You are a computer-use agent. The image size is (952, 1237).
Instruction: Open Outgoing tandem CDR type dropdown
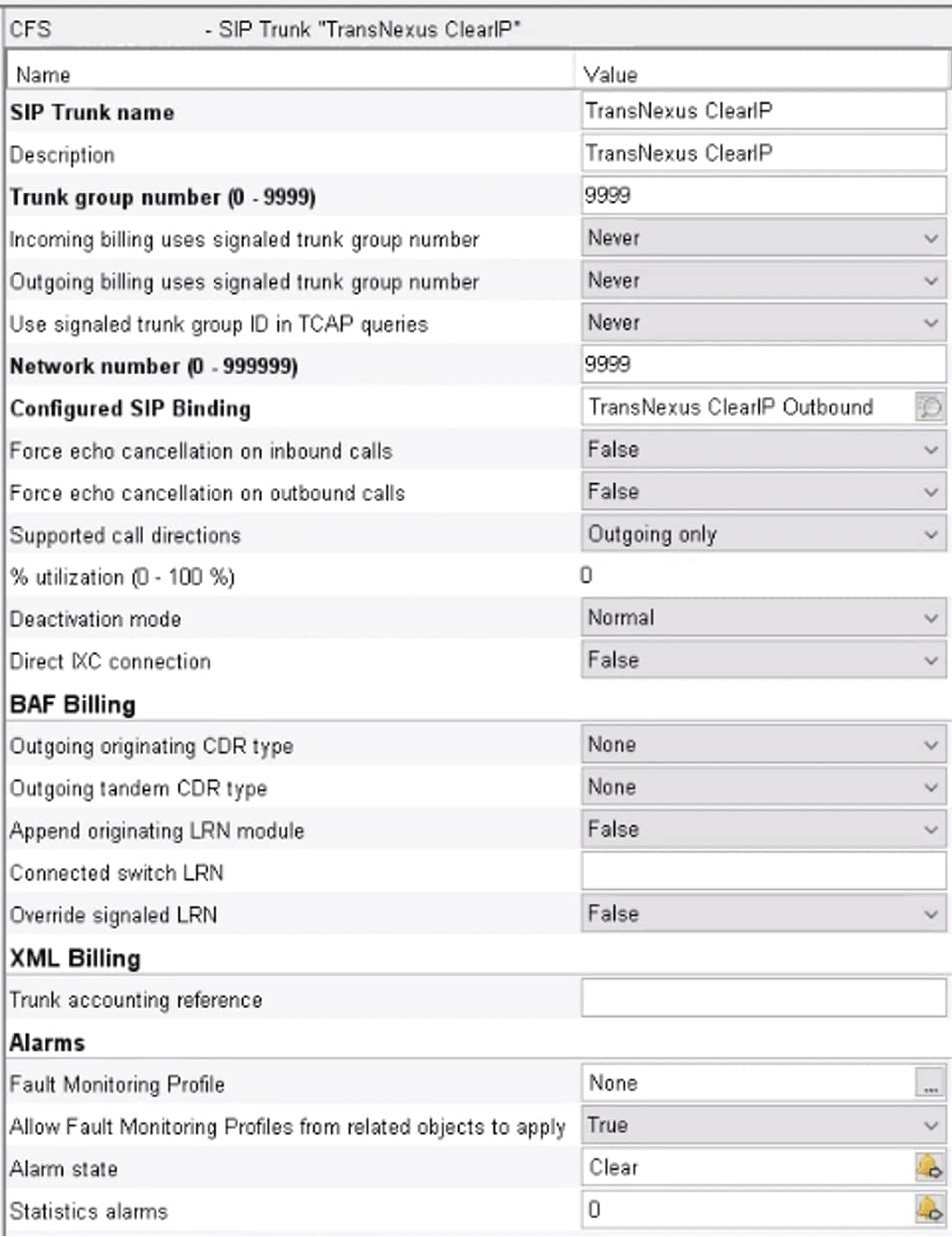763,788
